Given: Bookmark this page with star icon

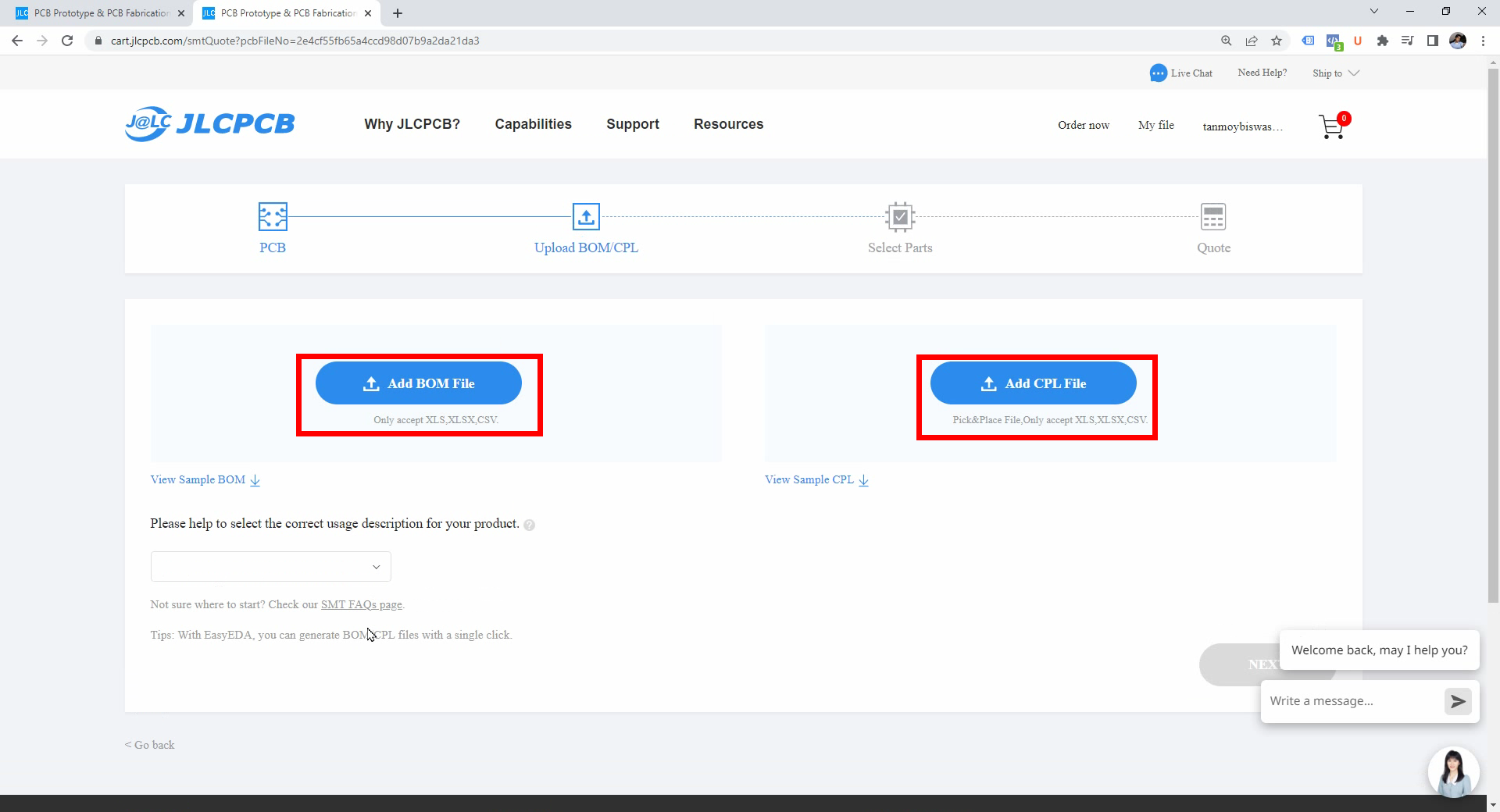Looking at the screenshot, I should (x=1277, y=41).
